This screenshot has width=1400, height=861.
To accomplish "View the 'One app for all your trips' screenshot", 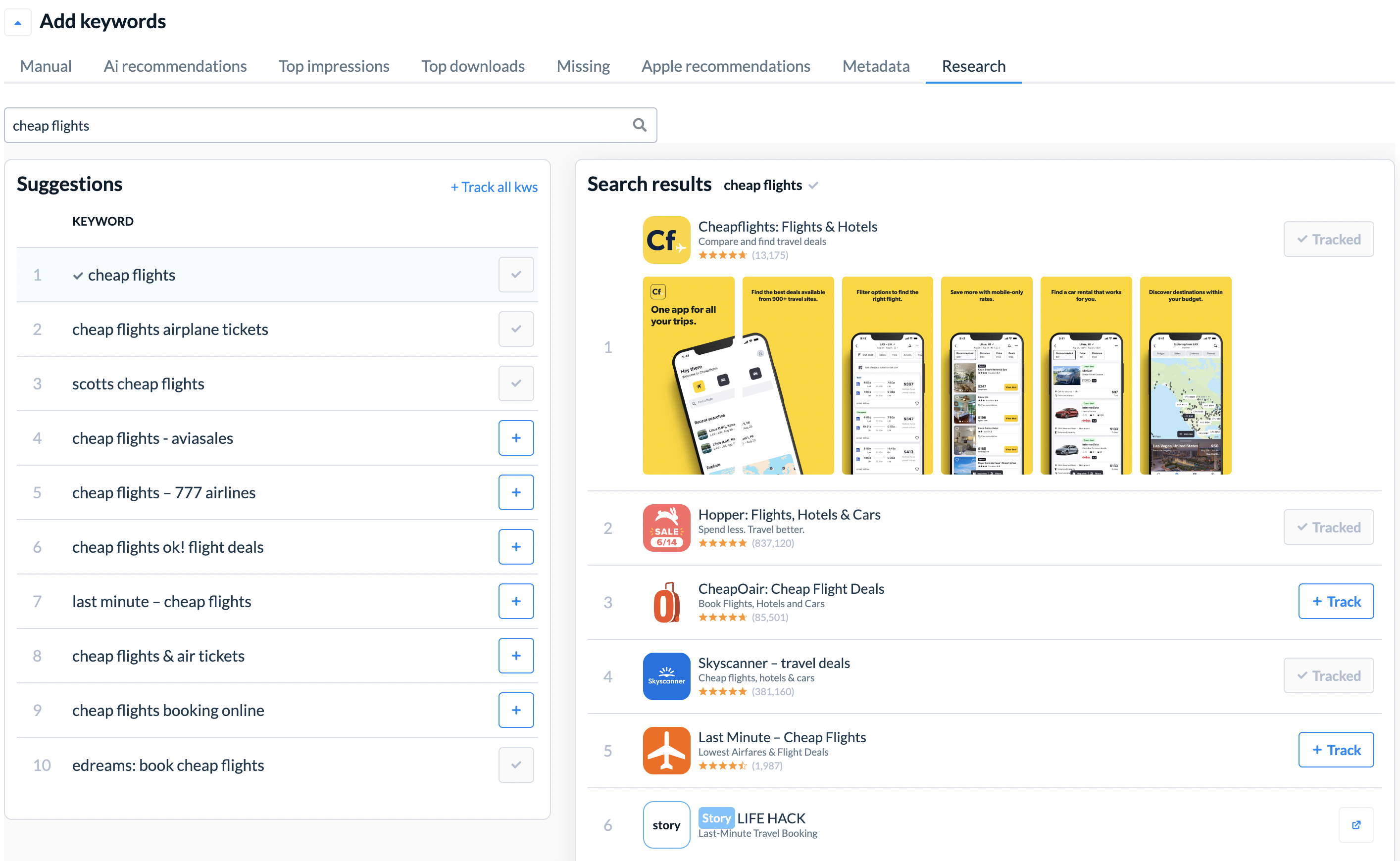I will click(x=688, y=376).
